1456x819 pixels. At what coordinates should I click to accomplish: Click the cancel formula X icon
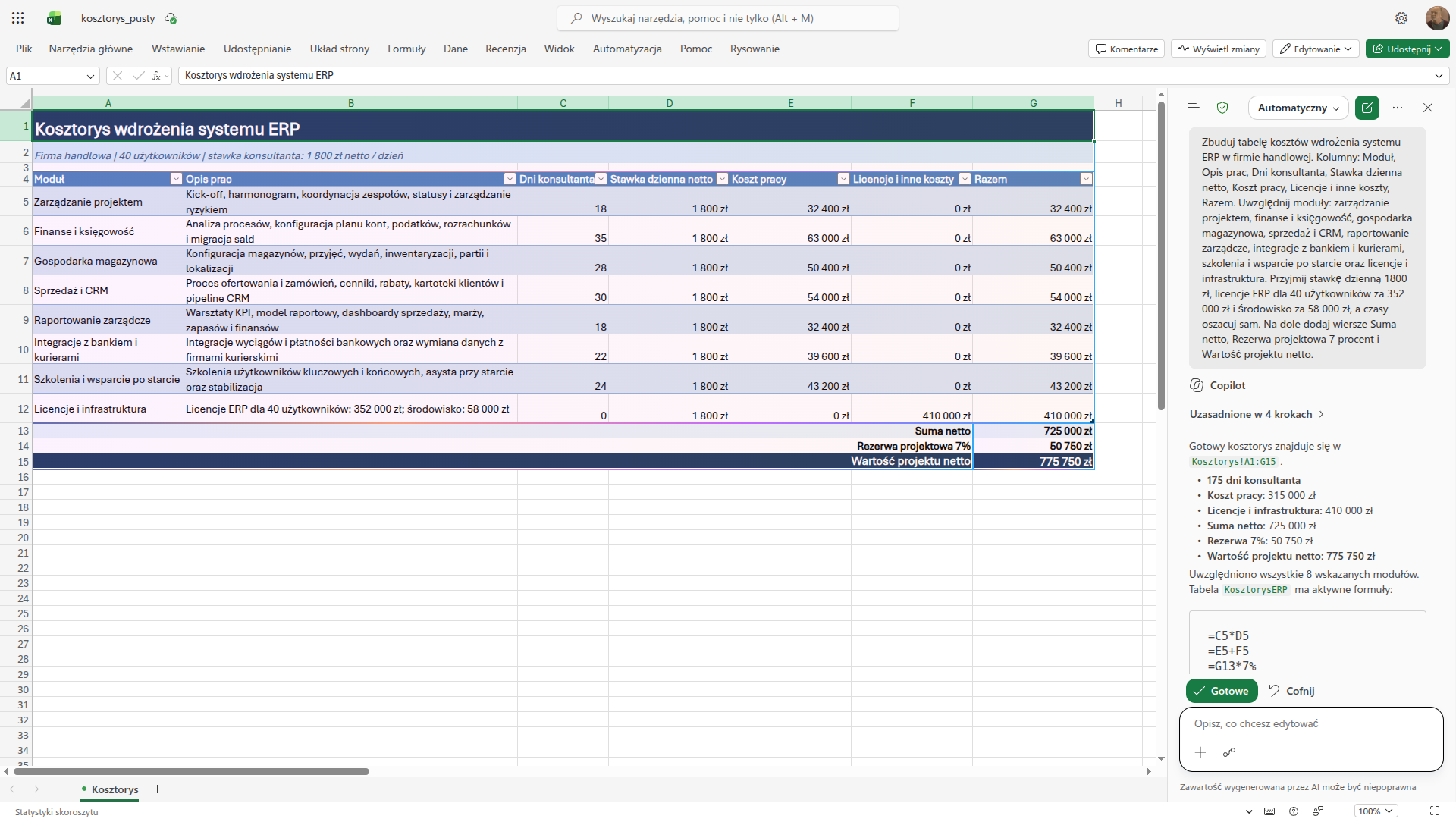(118, 76)
